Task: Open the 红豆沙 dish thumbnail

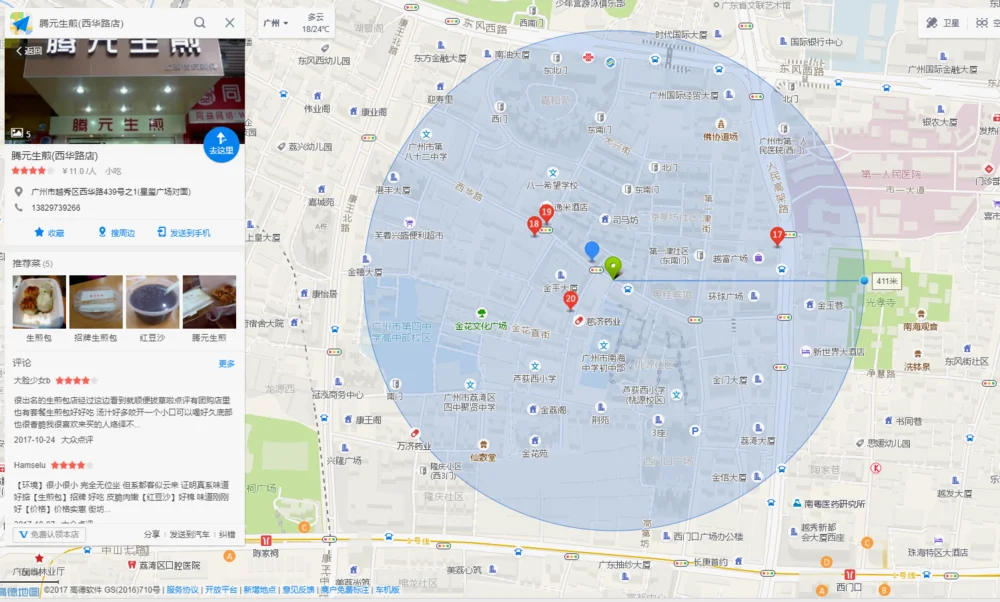Action: pyautogui.click(x=152, y=302)
